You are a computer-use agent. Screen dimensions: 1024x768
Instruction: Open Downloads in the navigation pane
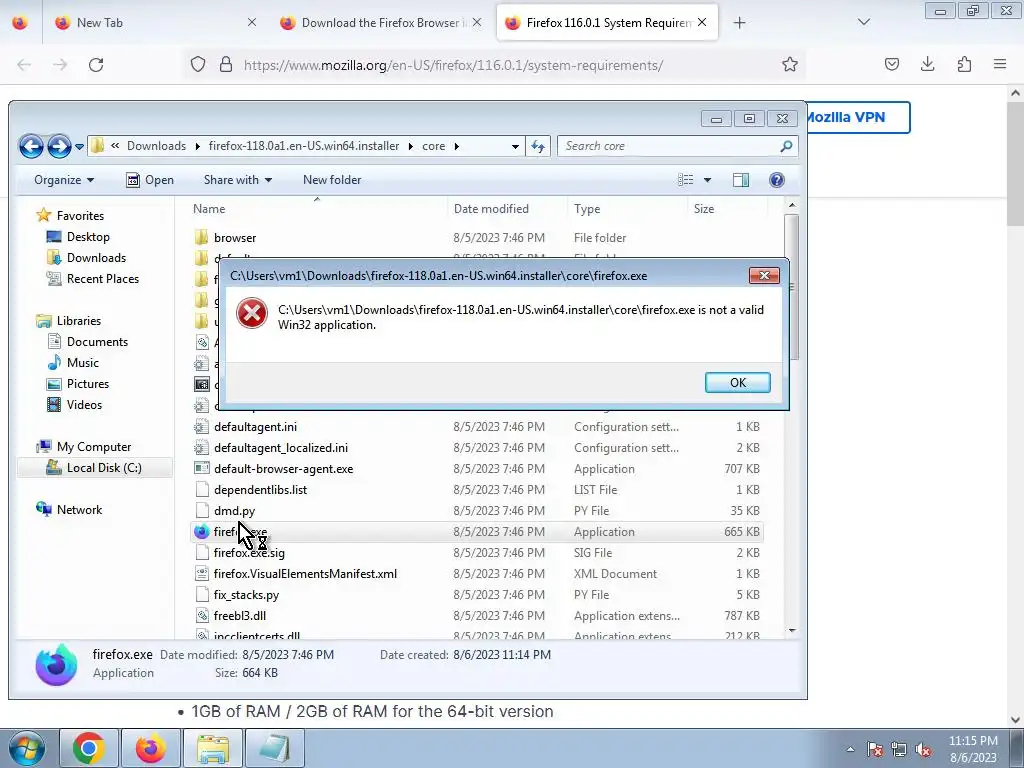click(x=96, y=258)
